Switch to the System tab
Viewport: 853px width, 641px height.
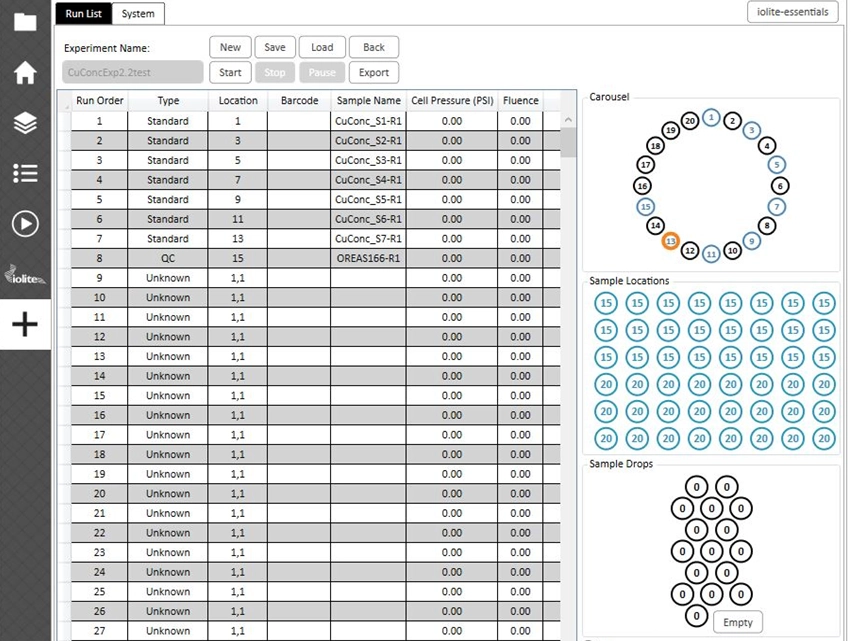point(138,14)
